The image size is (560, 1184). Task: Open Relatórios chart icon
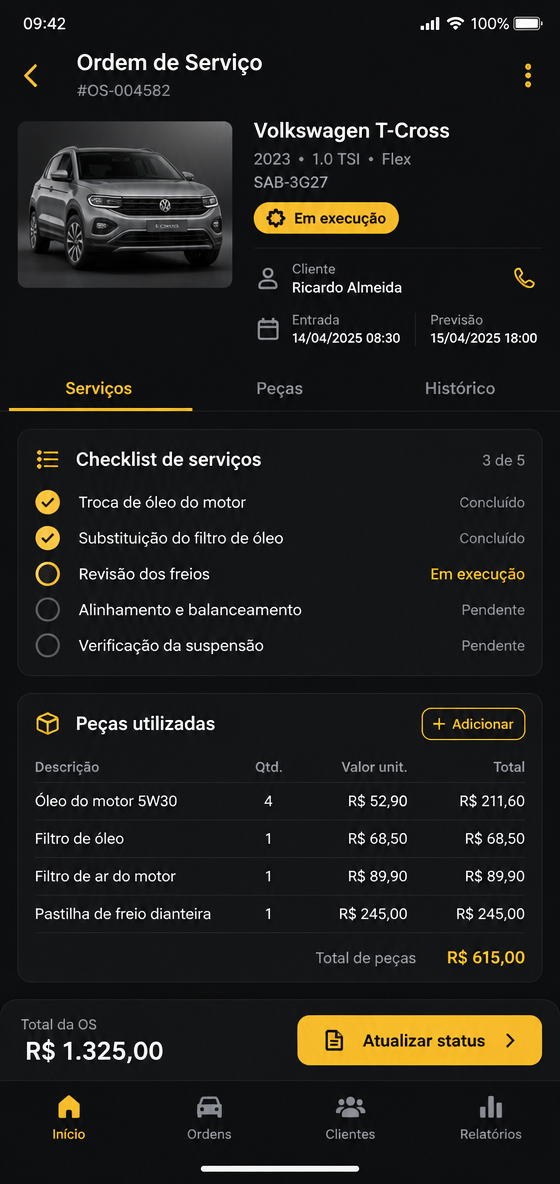tap(491, 1107)
